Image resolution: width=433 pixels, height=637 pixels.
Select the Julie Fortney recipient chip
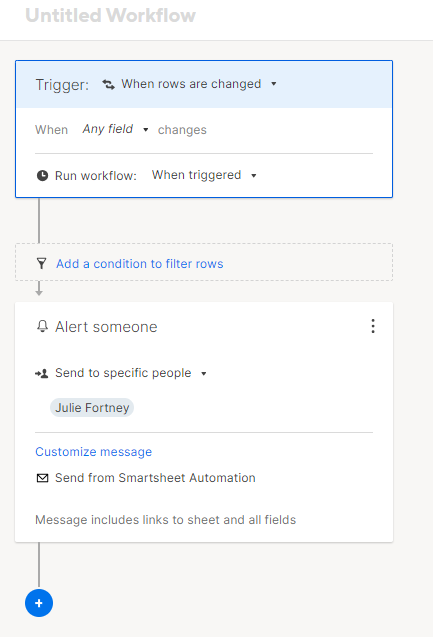pyautogui.click(x=92, y=407)
